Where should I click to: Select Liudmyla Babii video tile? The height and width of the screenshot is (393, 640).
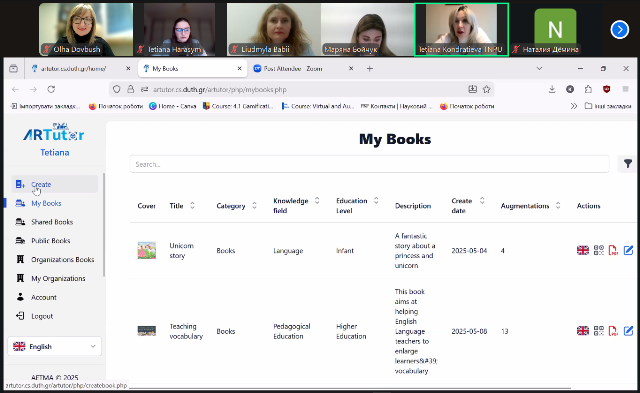274,29
